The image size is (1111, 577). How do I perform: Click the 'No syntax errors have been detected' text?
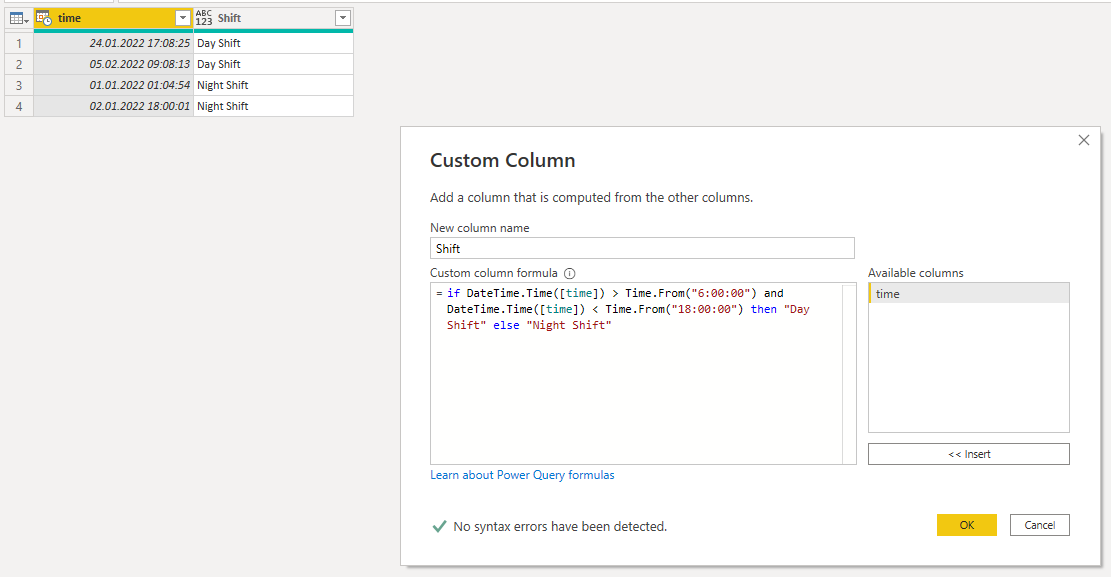pyautogui.click(x=560, y=527)
